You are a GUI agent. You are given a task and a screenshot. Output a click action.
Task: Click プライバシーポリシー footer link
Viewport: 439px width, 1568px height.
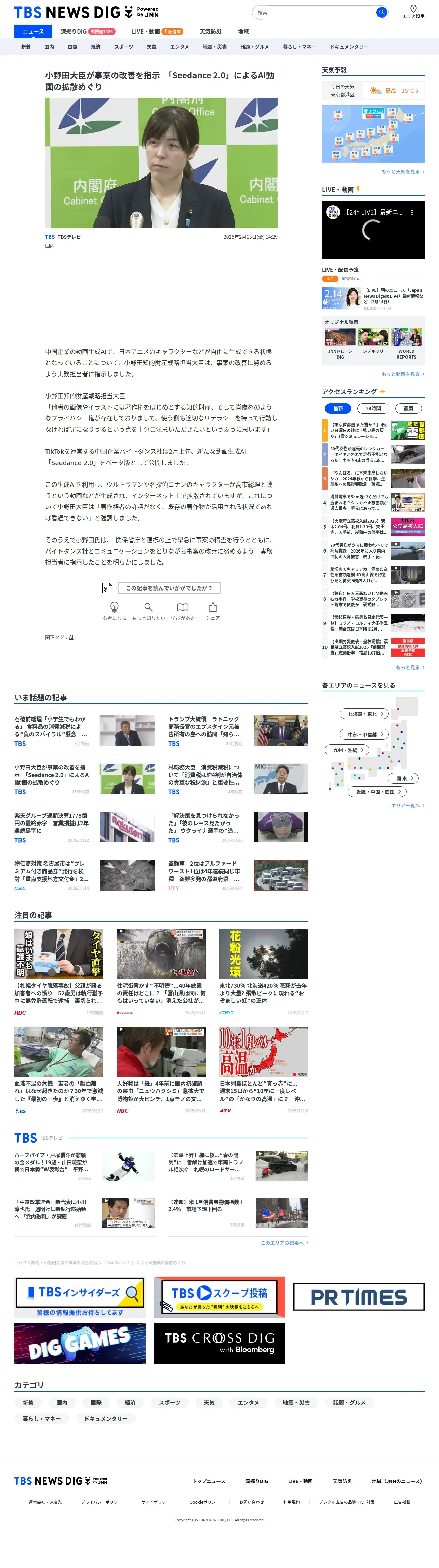(x=102, y=1502)
